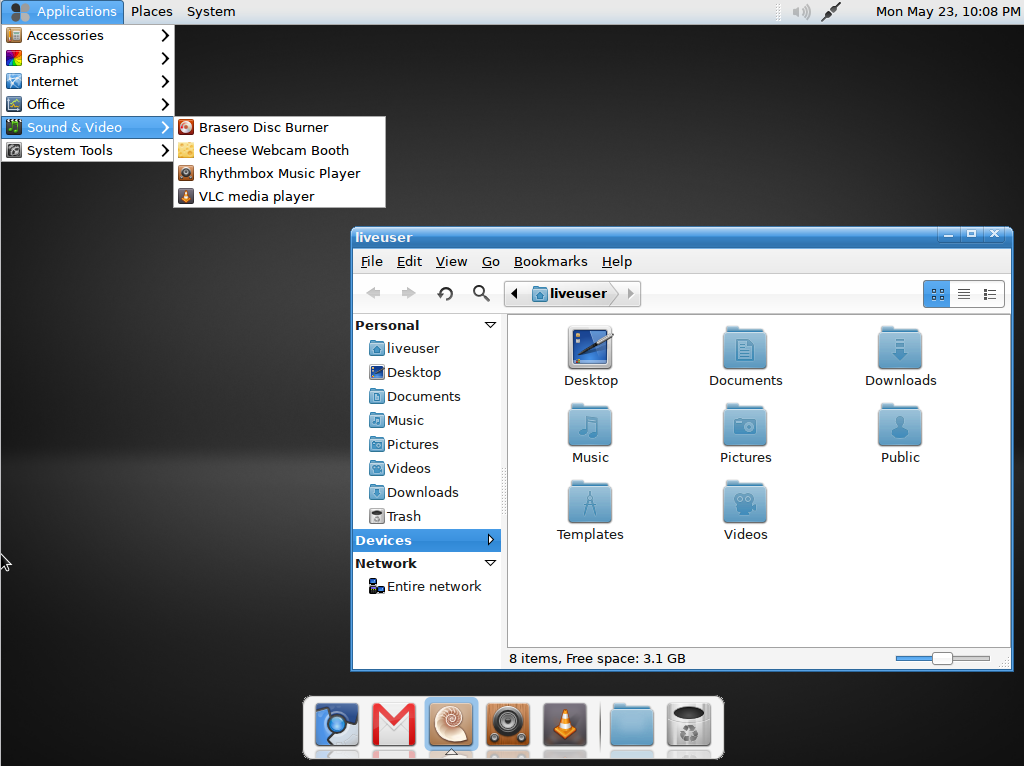Open the Bookmarks menu
This screenshot has width=1024, height=766.
point(550,261)
